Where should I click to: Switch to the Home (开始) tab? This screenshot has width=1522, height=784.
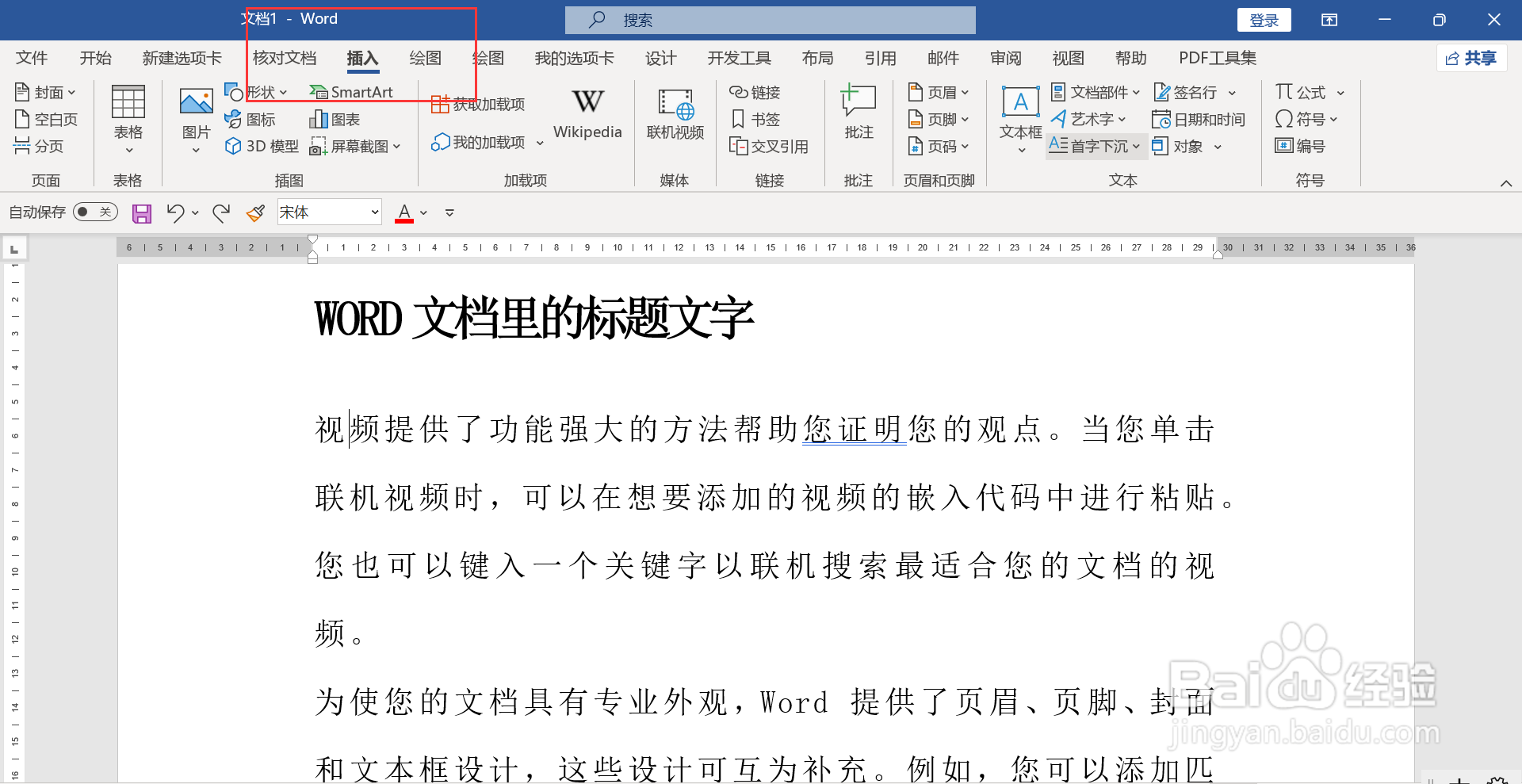96,58
